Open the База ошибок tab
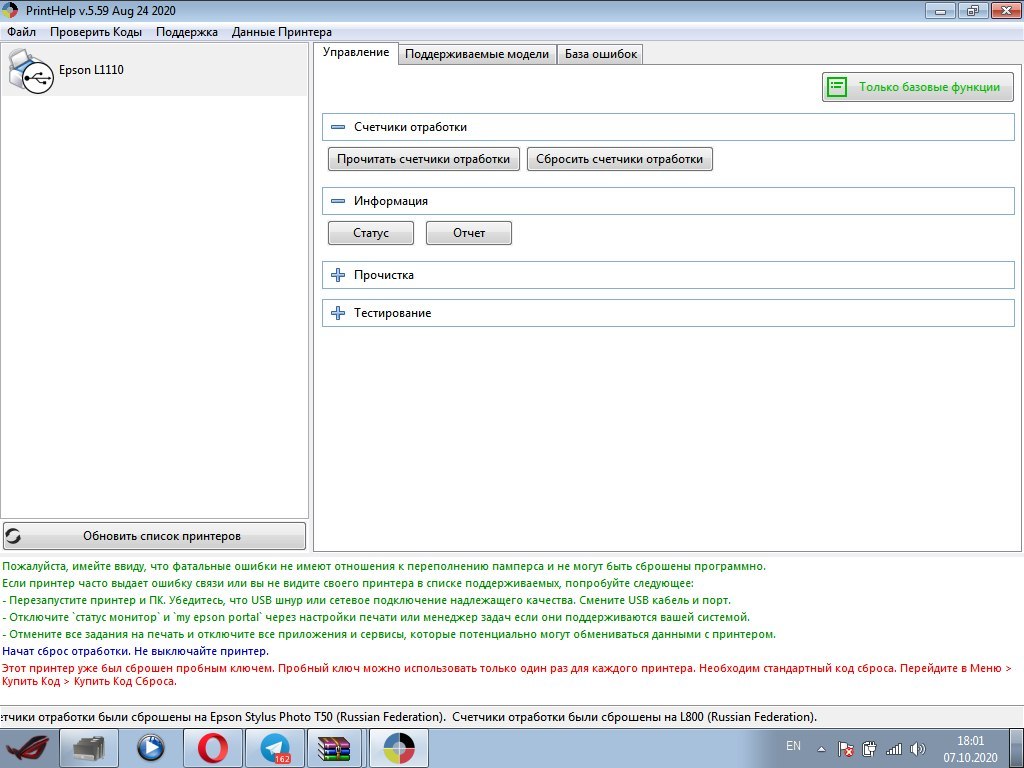Screen dimensions: 1024x768 click(601, 54)
